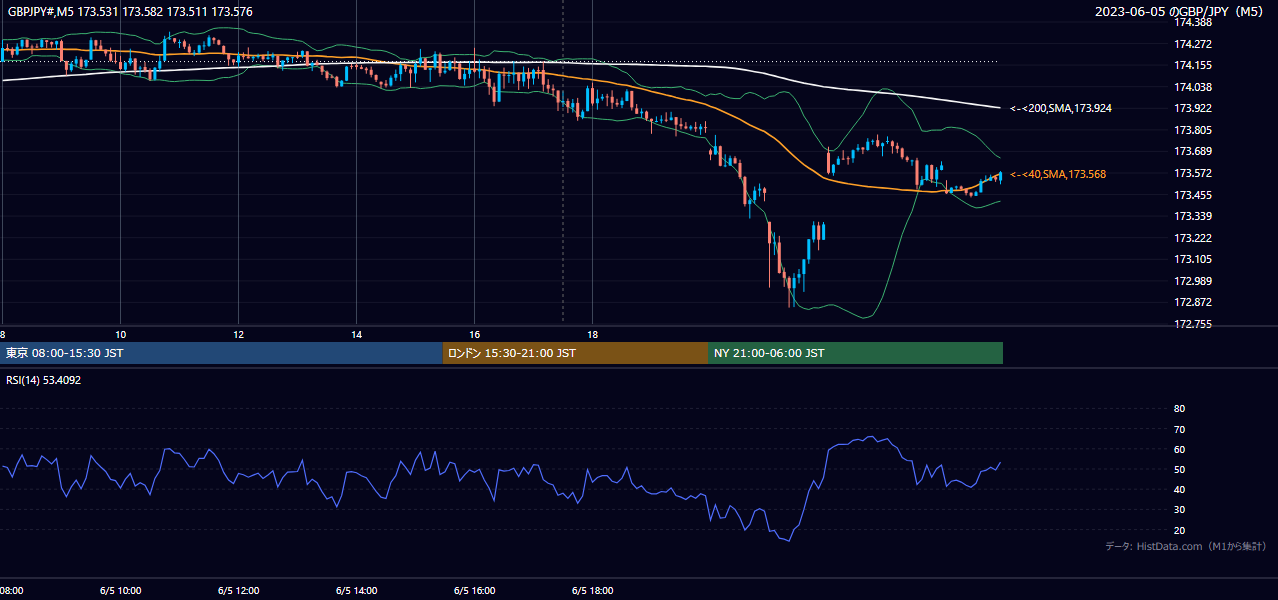Click price axis value 174.388
Viewport: 1278px width, 600px height.
(1192, 22)
